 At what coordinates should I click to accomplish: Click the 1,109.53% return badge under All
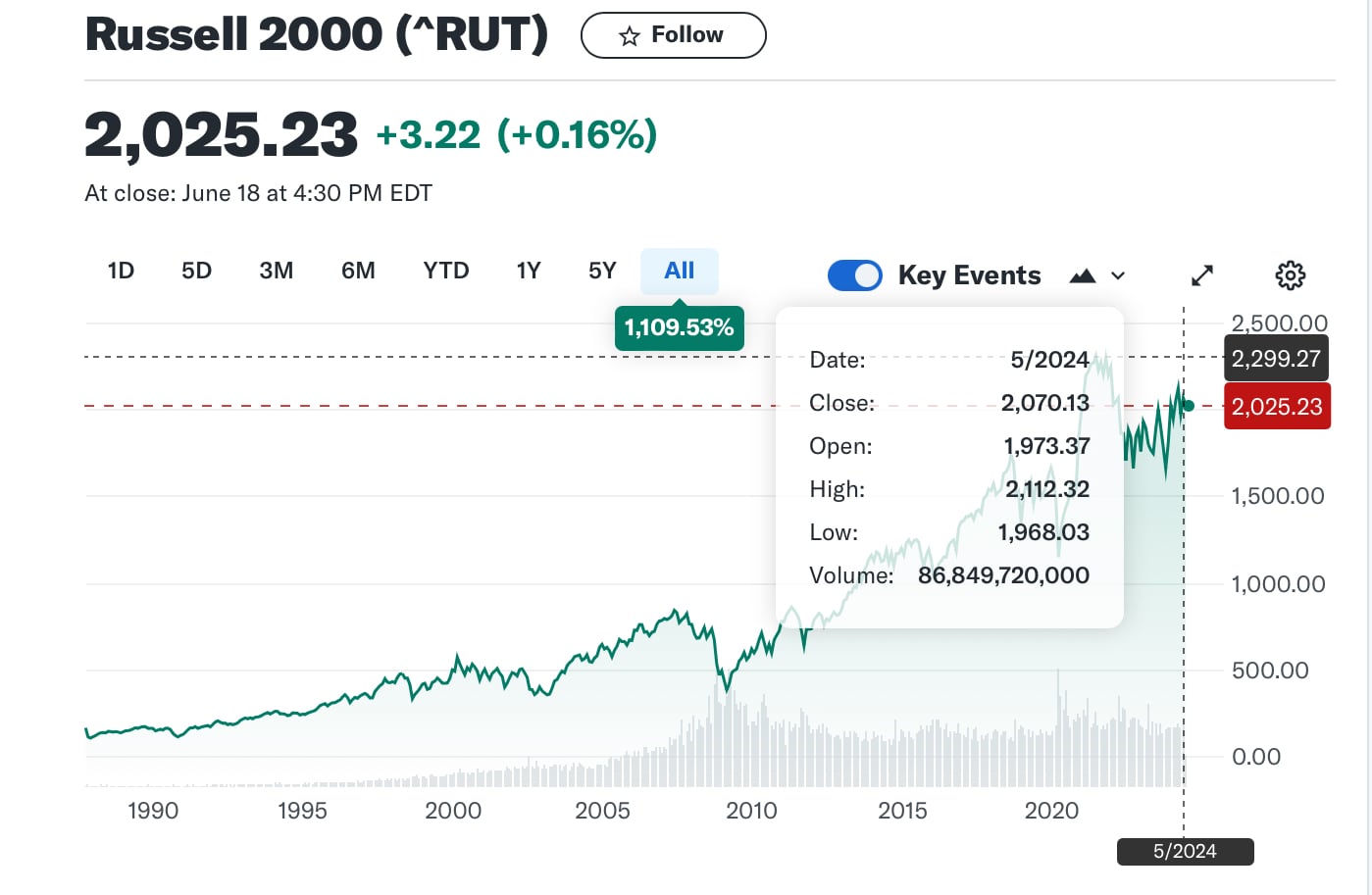[679, 327]
